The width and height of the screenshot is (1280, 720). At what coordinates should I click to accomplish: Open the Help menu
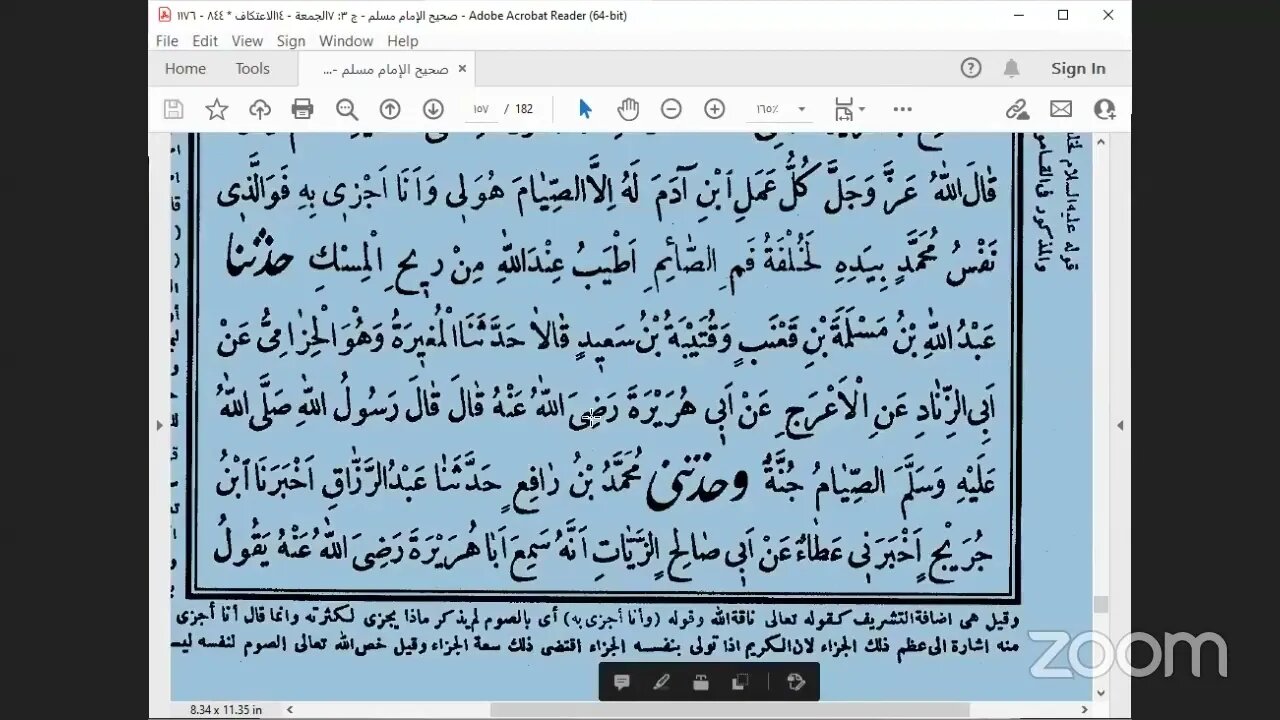point(402,41)
